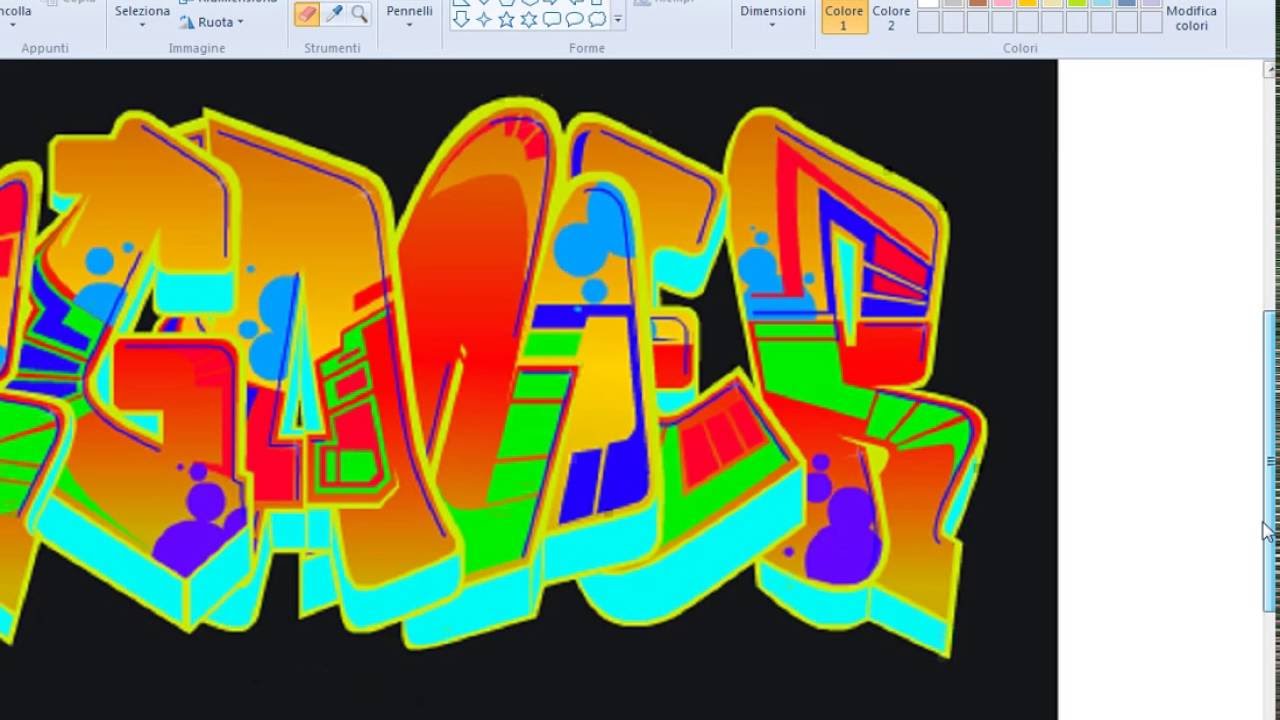Image resolution: width=1280 pixels, height=720 pixels.
Task: Click the vertical scrollbar up arrow
Action: tap(1271, 69)
